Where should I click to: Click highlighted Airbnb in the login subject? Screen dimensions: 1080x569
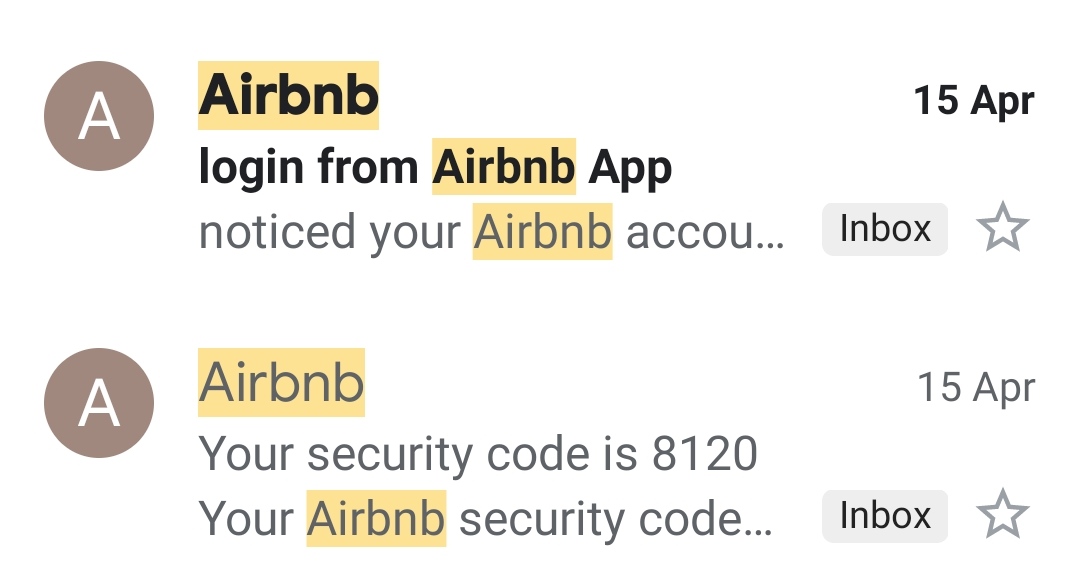503,168
